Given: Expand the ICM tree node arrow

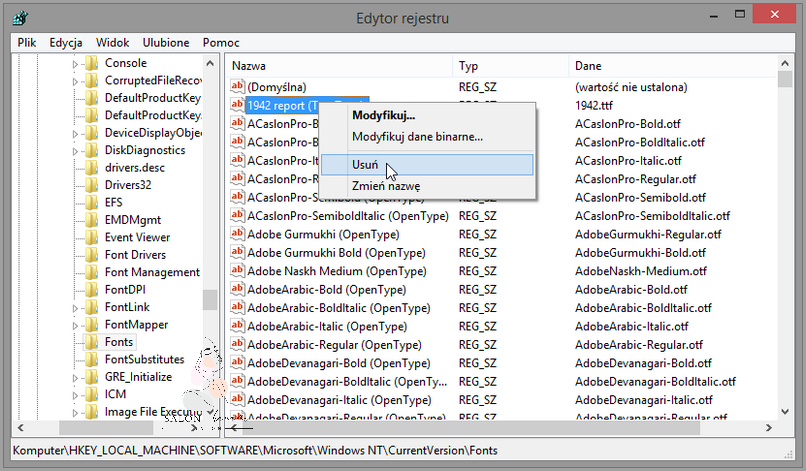Looking at the screenshot, I should point(74,394).
